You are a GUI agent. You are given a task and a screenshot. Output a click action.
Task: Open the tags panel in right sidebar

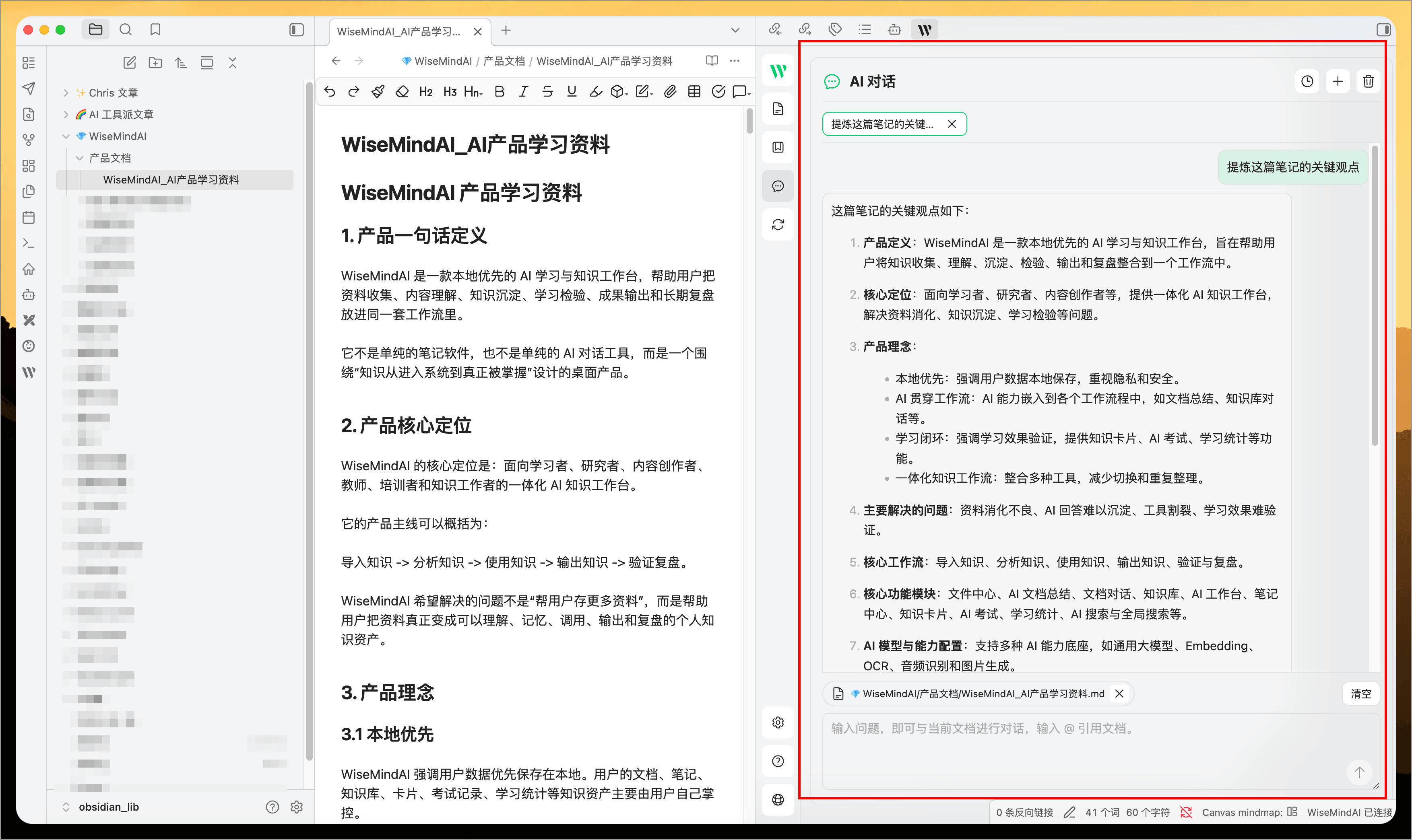835,29
